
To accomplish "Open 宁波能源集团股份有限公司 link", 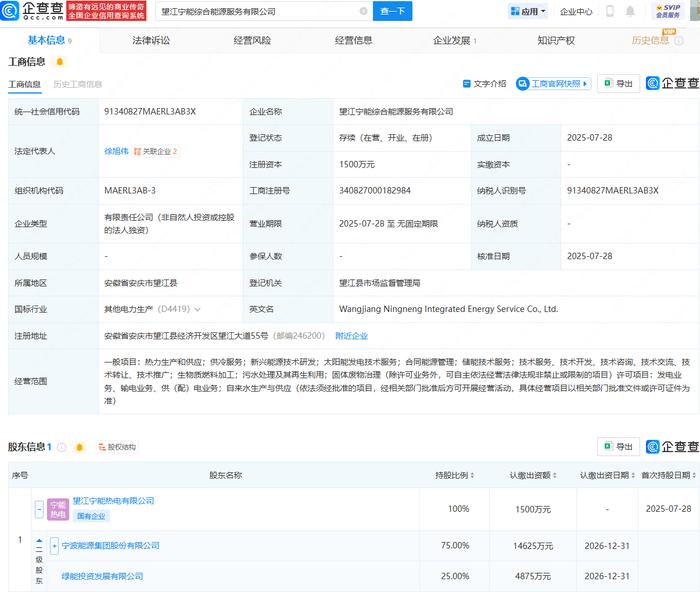I will (111, 546).
